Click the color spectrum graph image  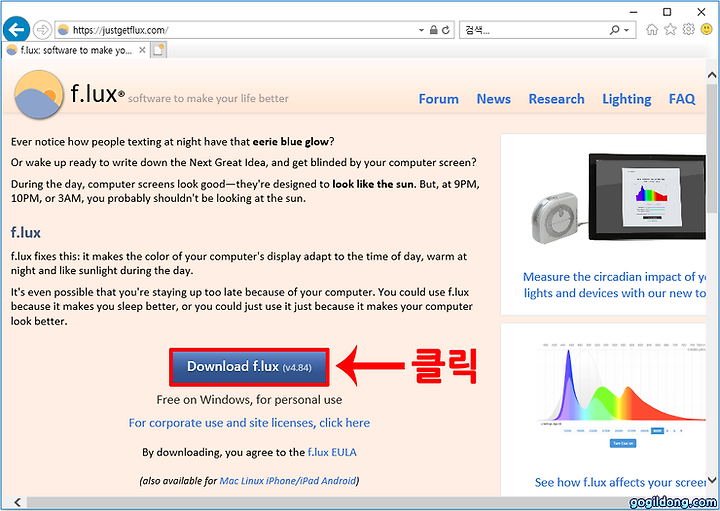(620, 397)
